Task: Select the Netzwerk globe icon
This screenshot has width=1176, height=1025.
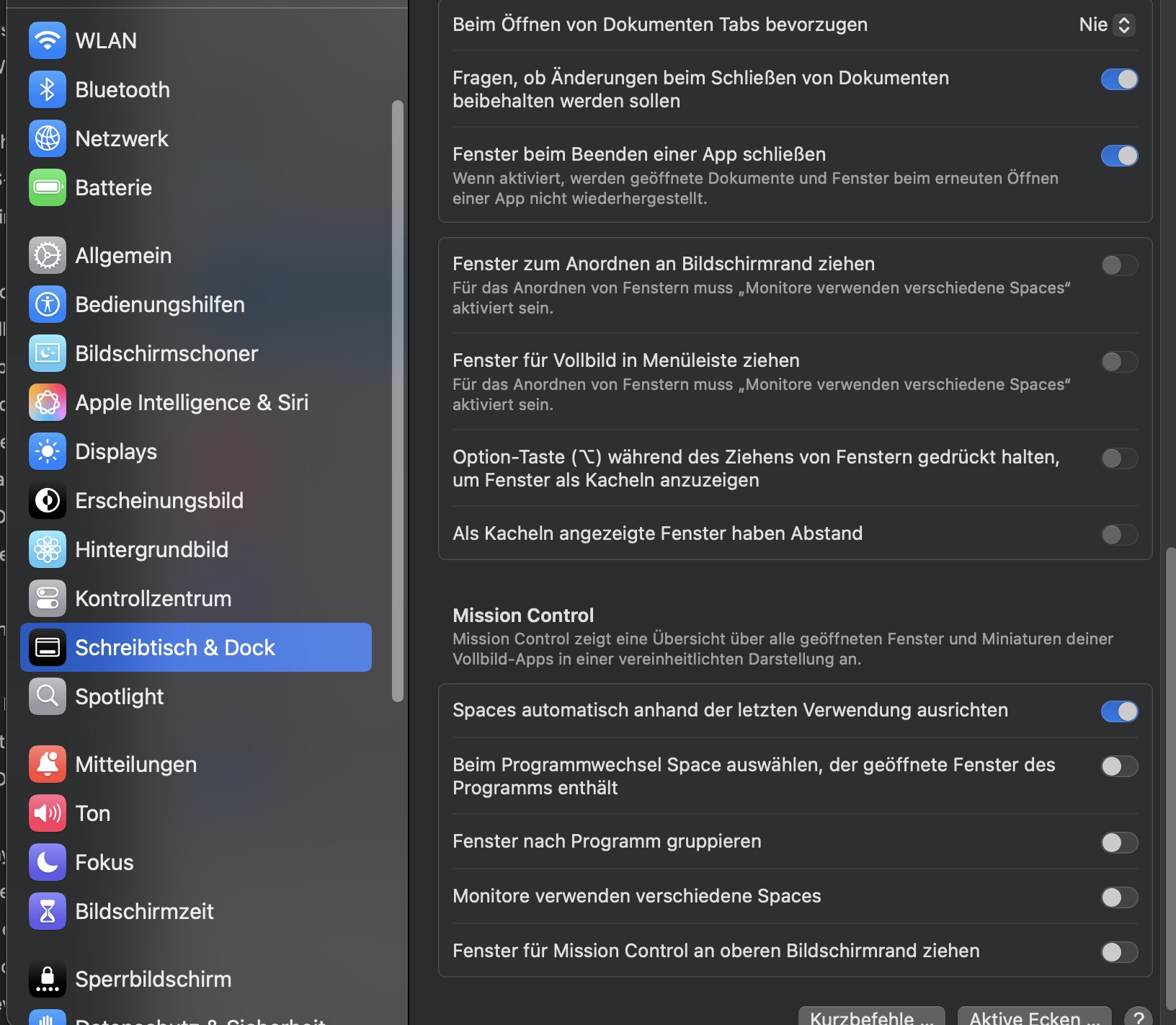Action: coord(48,138)
